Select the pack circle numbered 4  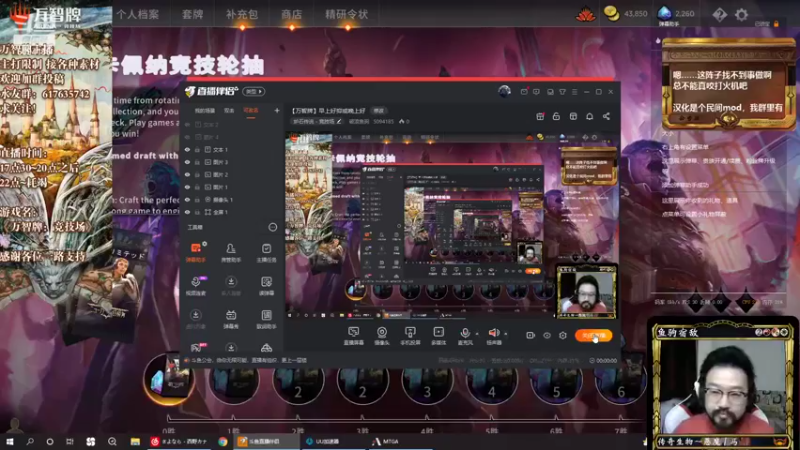click(491, 381)
